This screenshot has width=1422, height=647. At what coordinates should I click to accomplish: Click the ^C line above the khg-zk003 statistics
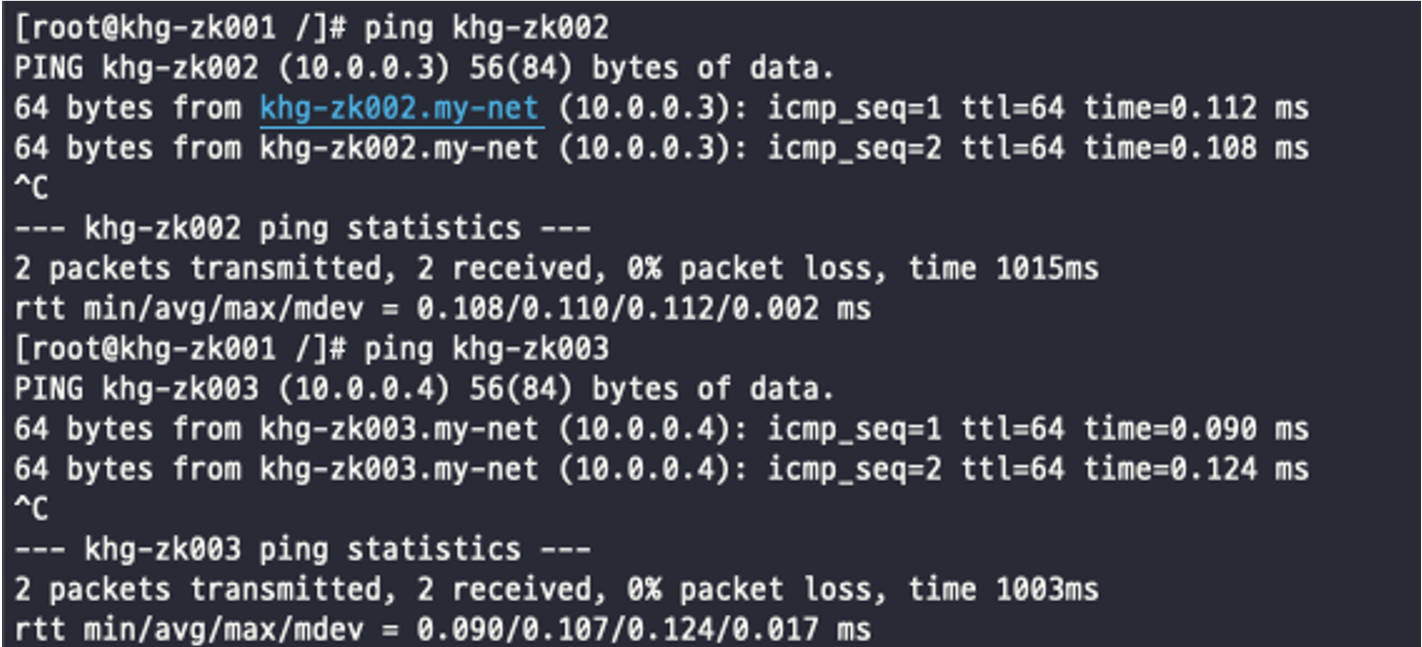pyautogui.click(x=31, y=509)
